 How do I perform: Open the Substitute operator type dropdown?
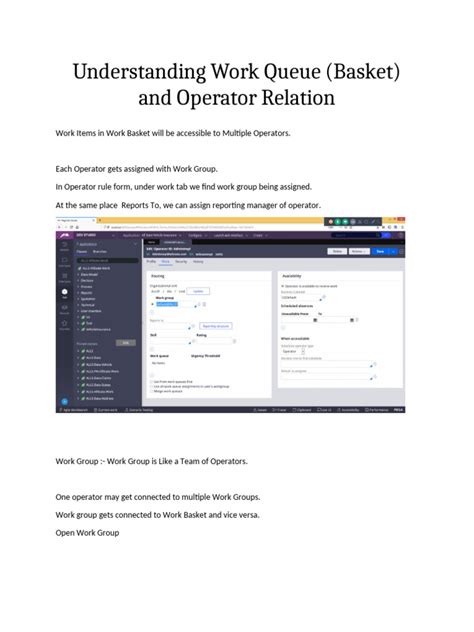point(293,351)
